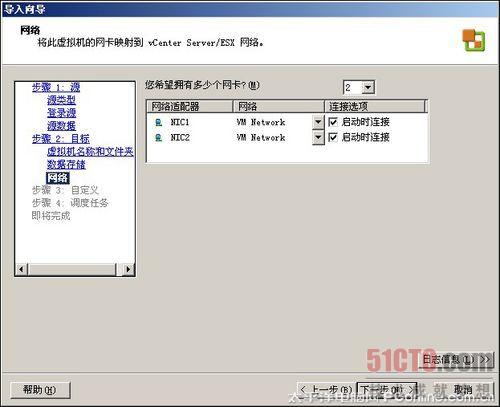The height and width of the screenshot is (407, 500).
Task: Click the NIC2 network adapter icon
Action: pos(159,137)
